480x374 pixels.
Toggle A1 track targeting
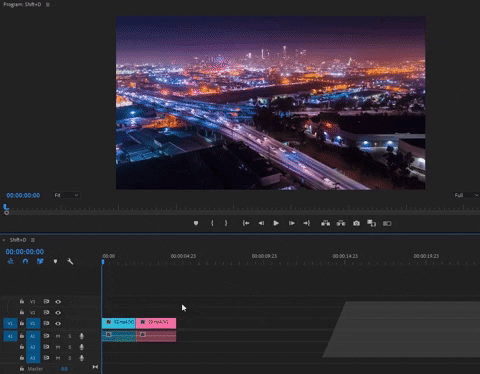[33, 336]
